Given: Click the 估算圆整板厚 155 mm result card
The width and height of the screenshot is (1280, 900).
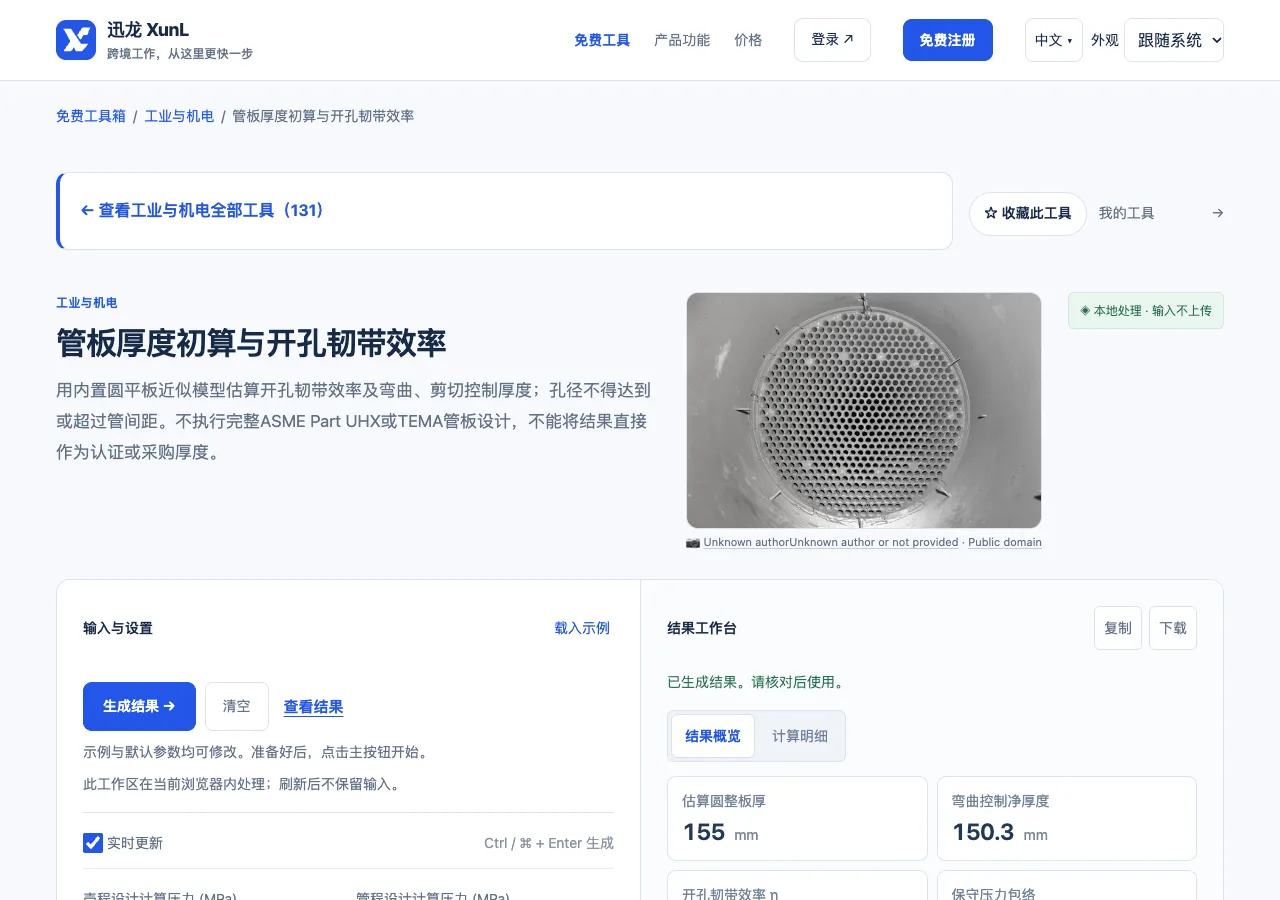Looking at the screenshot, I should pos(797,818).
